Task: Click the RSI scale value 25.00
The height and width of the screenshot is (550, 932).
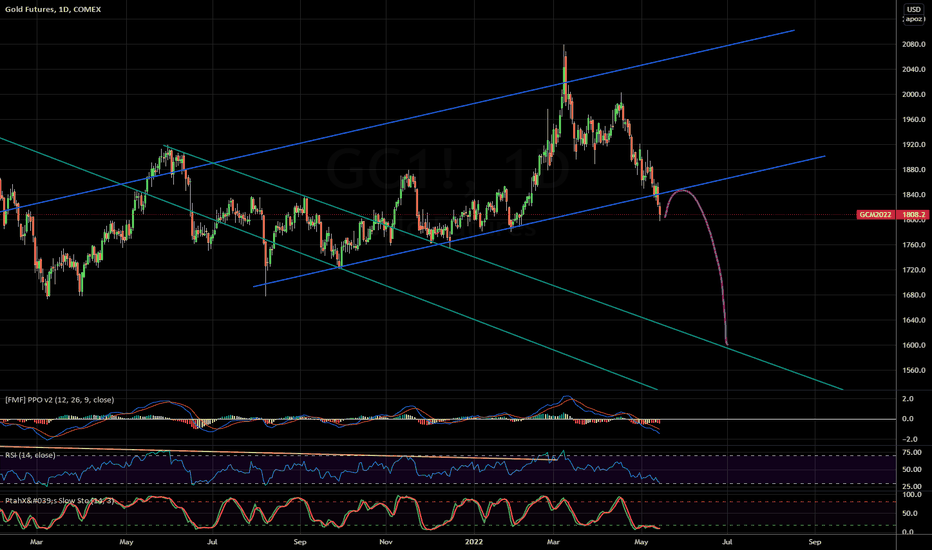Action: pos(912,486)
